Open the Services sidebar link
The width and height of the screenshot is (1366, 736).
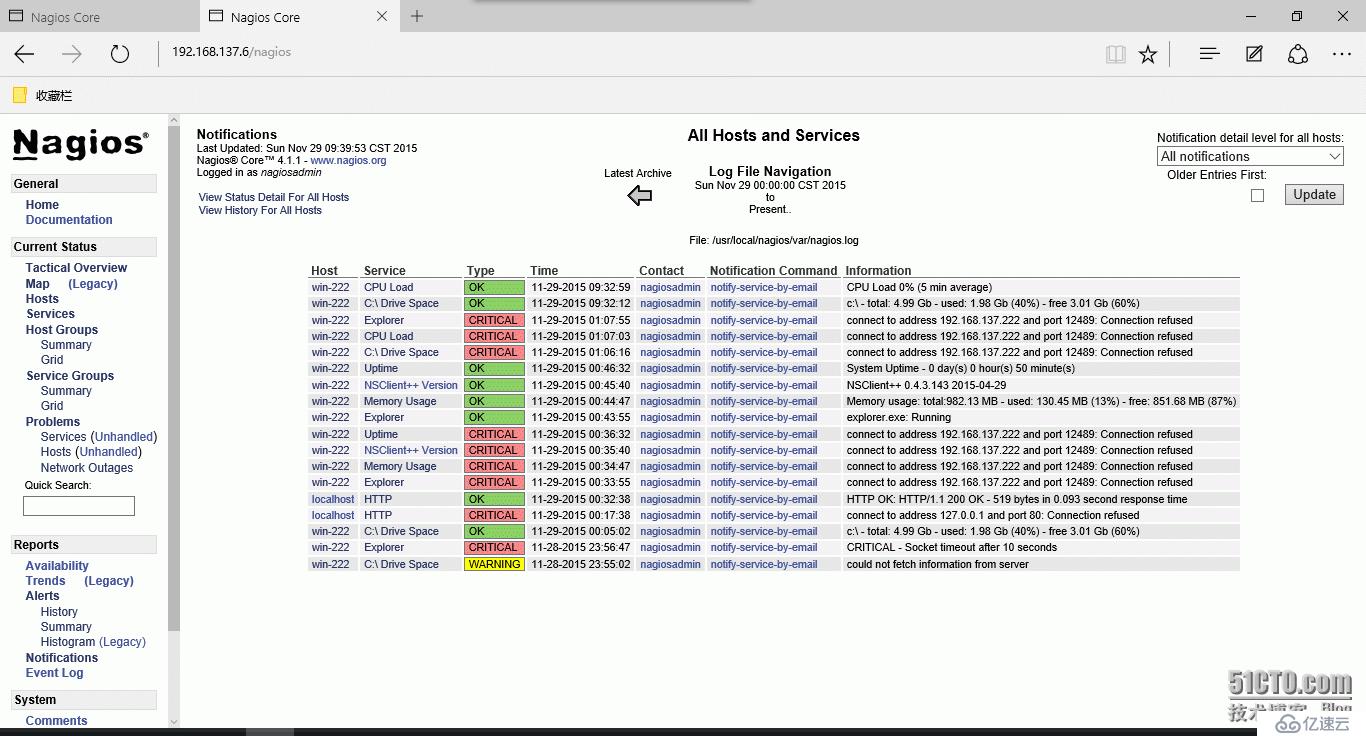pos(50,314)
